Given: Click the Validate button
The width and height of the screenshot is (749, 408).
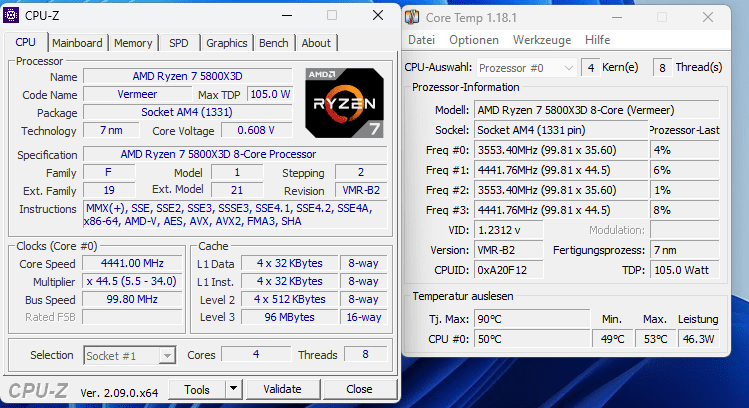Looking at the screenshot, I should (282, 389).
